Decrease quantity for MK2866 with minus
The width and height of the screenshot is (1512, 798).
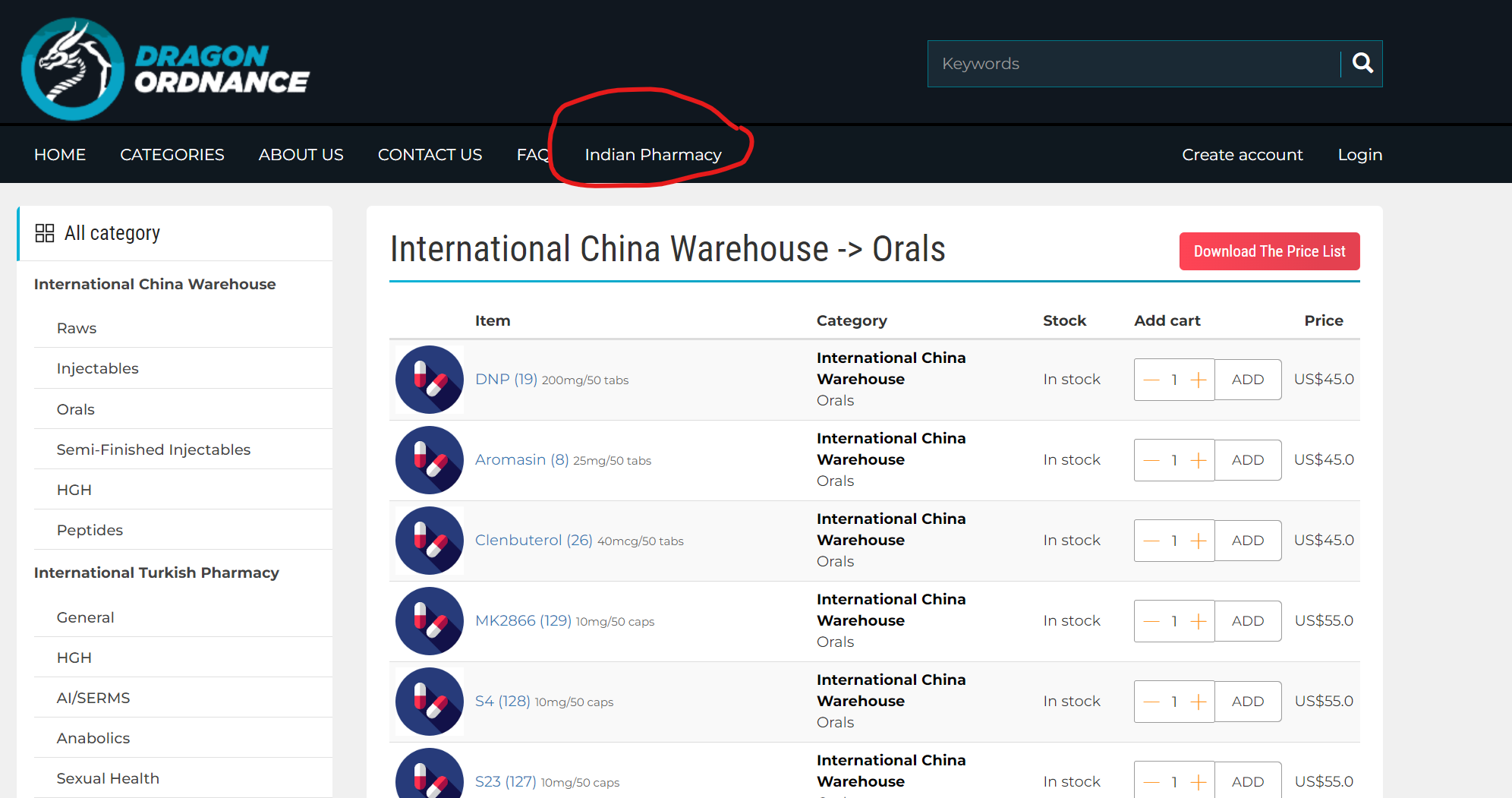[1151, 621]
